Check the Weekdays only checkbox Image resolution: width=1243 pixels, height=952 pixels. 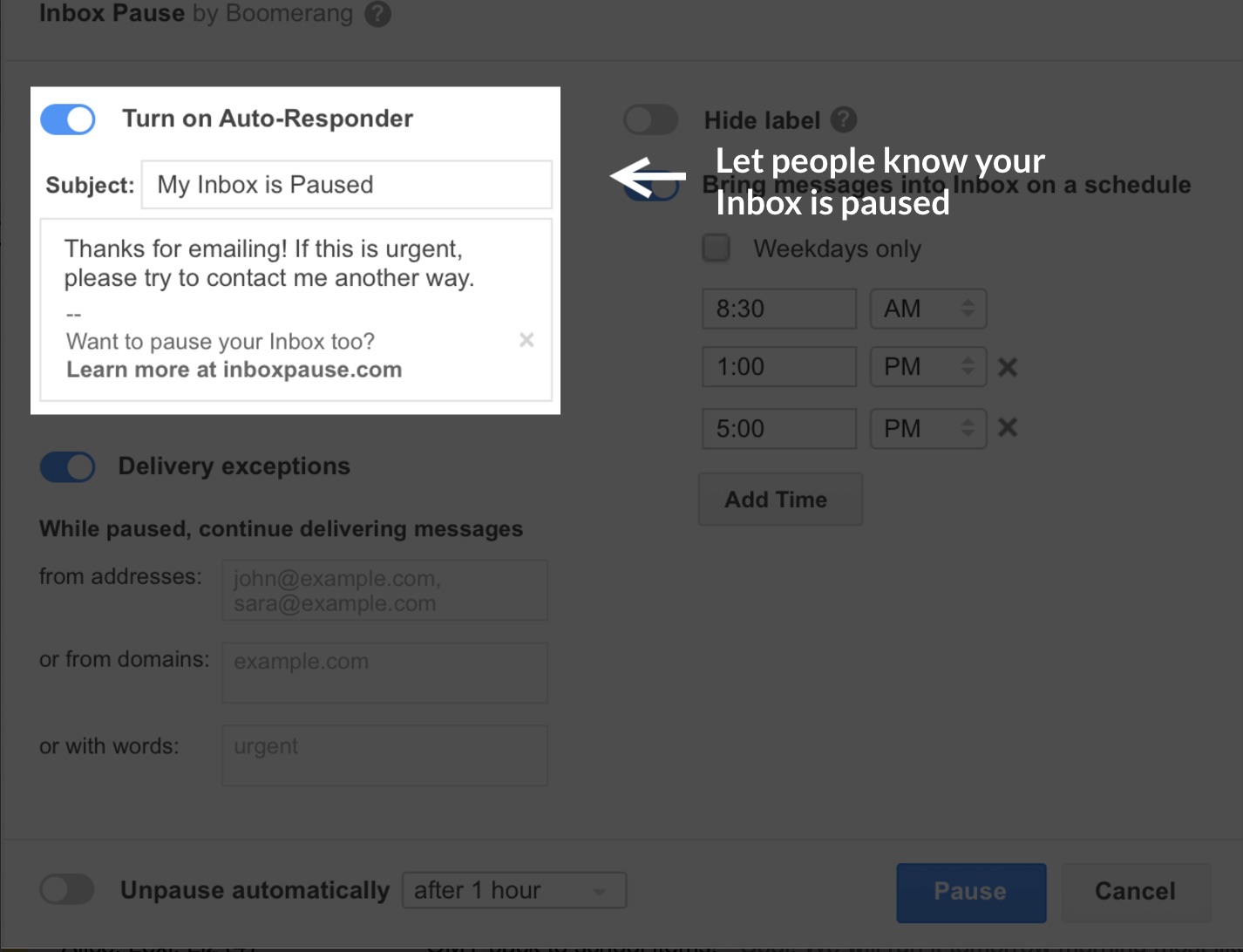tap(717, 248)
